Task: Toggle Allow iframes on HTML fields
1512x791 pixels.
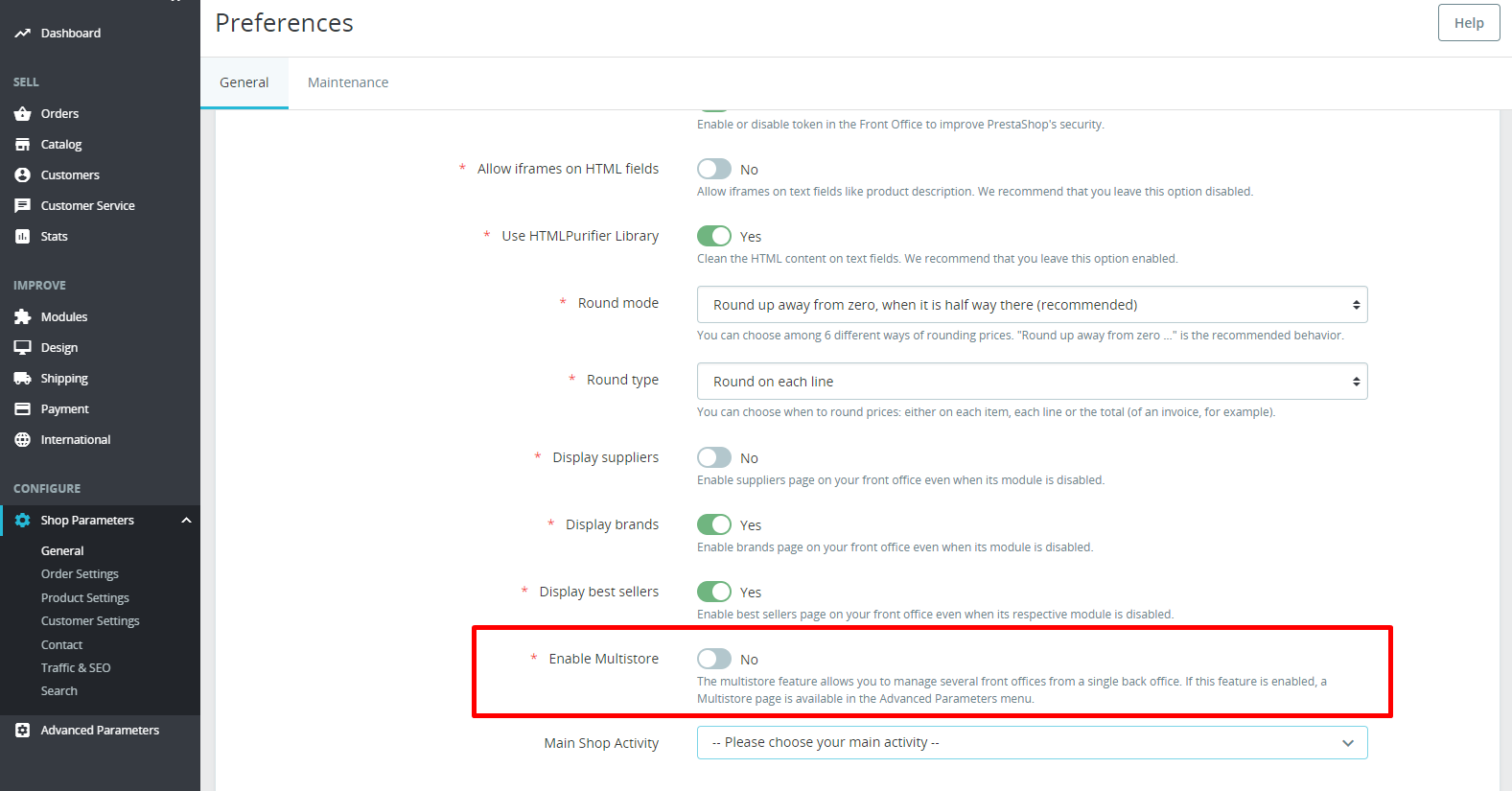Action: pos(714,170)
